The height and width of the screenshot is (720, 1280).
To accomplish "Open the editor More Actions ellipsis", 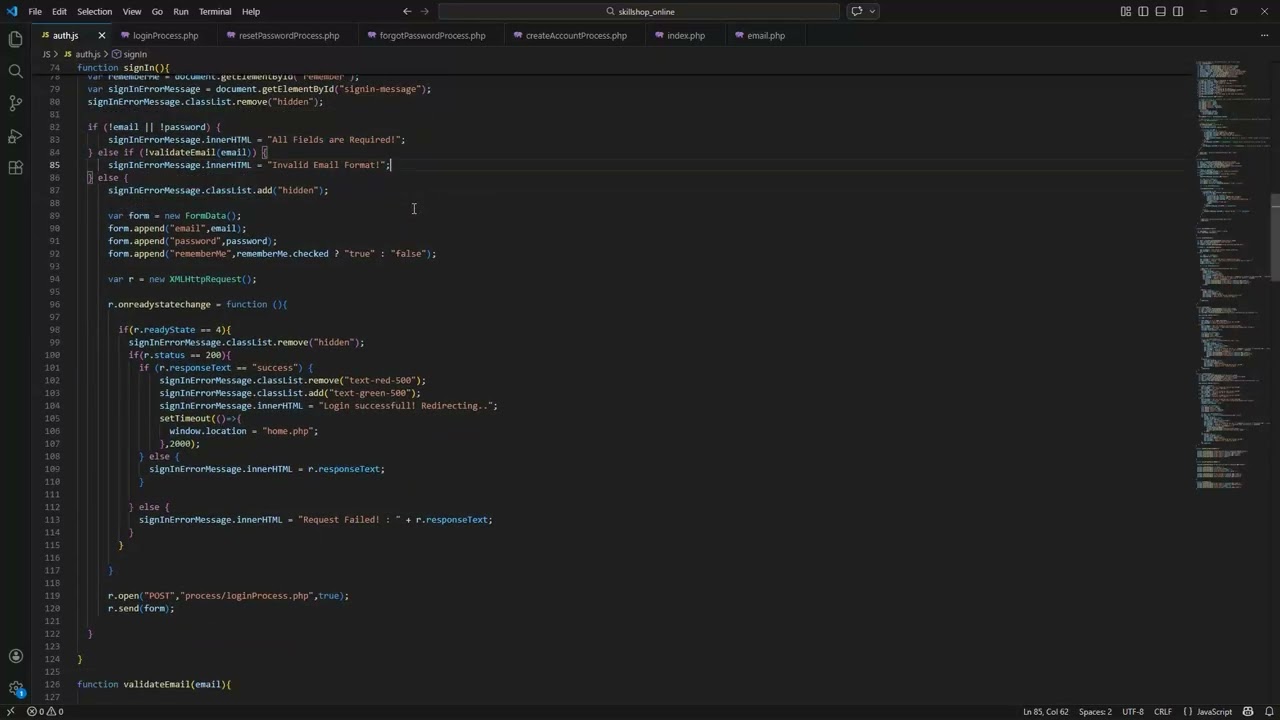I will pos(1264,35).
